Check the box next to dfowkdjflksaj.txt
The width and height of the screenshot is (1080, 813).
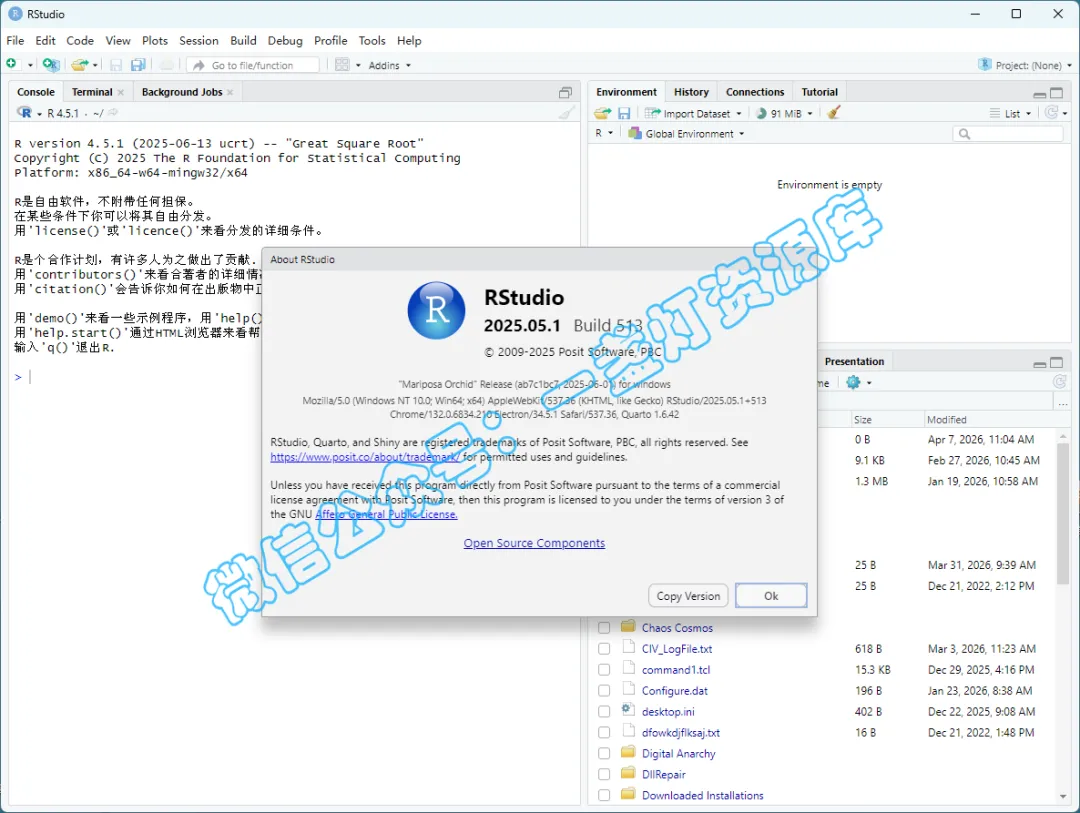604,732
